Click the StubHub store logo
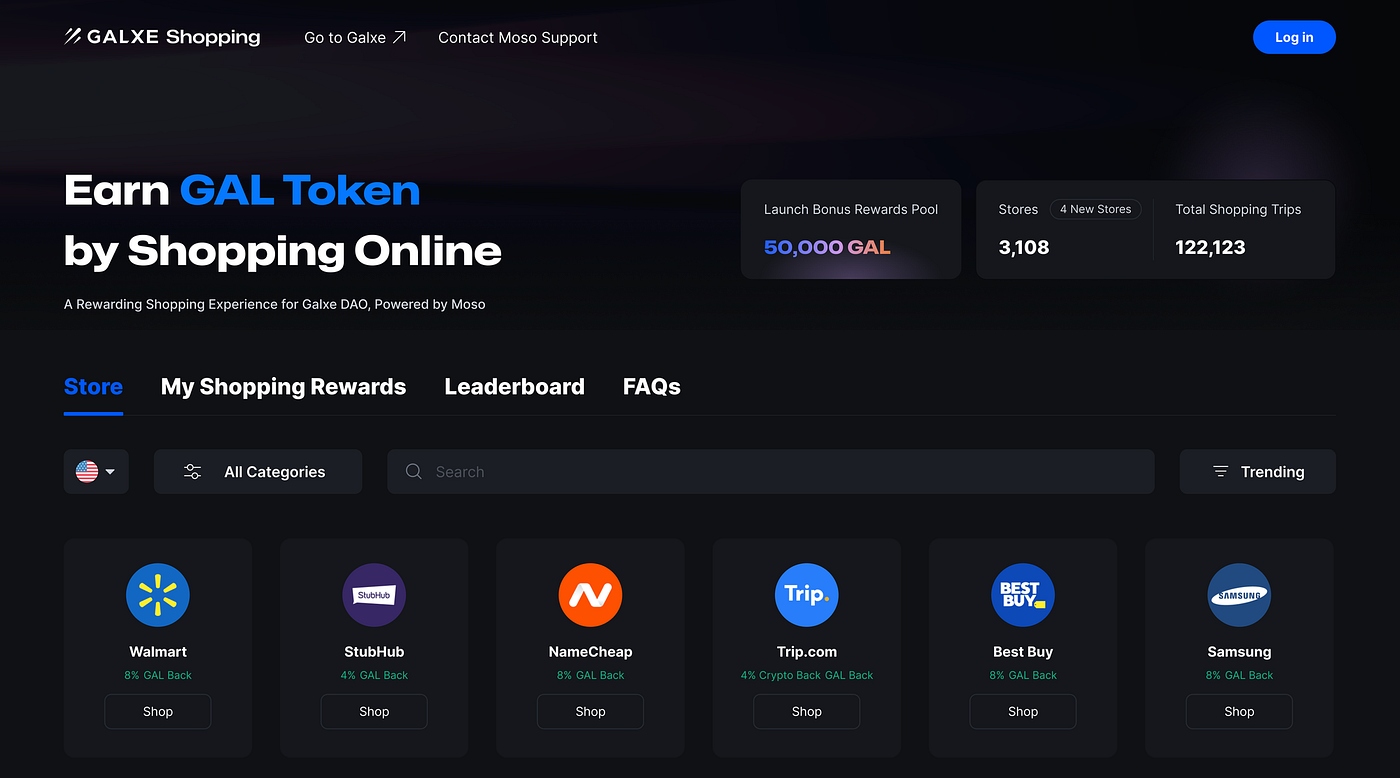 (374, 595)
